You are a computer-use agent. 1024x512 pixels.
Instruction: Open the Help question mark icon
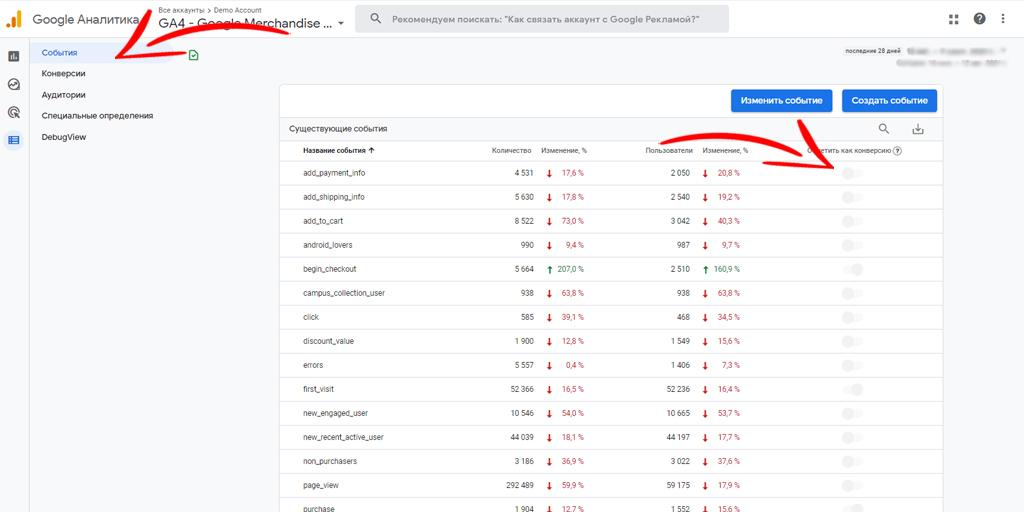(979, 19)
